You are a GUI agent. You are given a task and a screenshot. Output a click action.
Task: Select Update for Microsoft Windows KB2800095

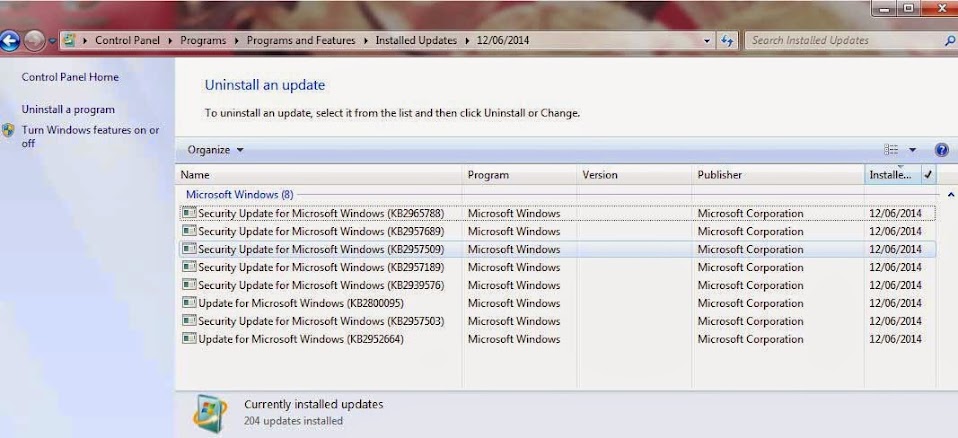(x=557, y=303)
